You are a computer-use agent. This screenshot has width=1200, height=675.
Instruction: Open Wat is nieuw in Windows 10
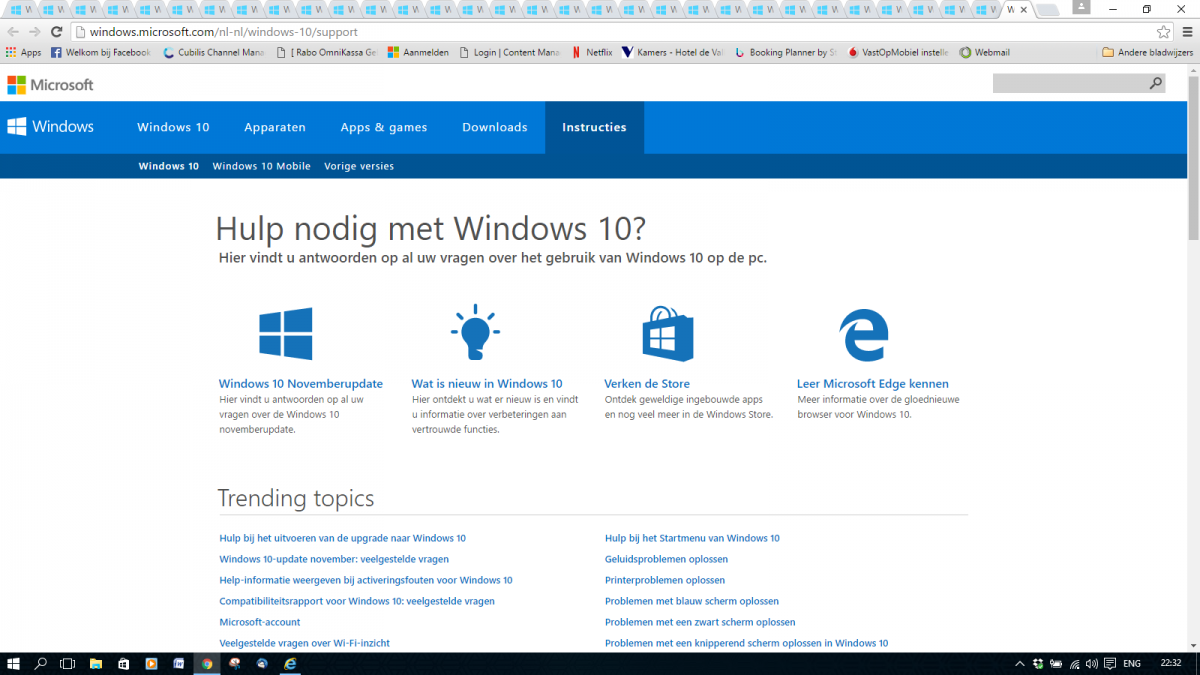click(487, 384)
